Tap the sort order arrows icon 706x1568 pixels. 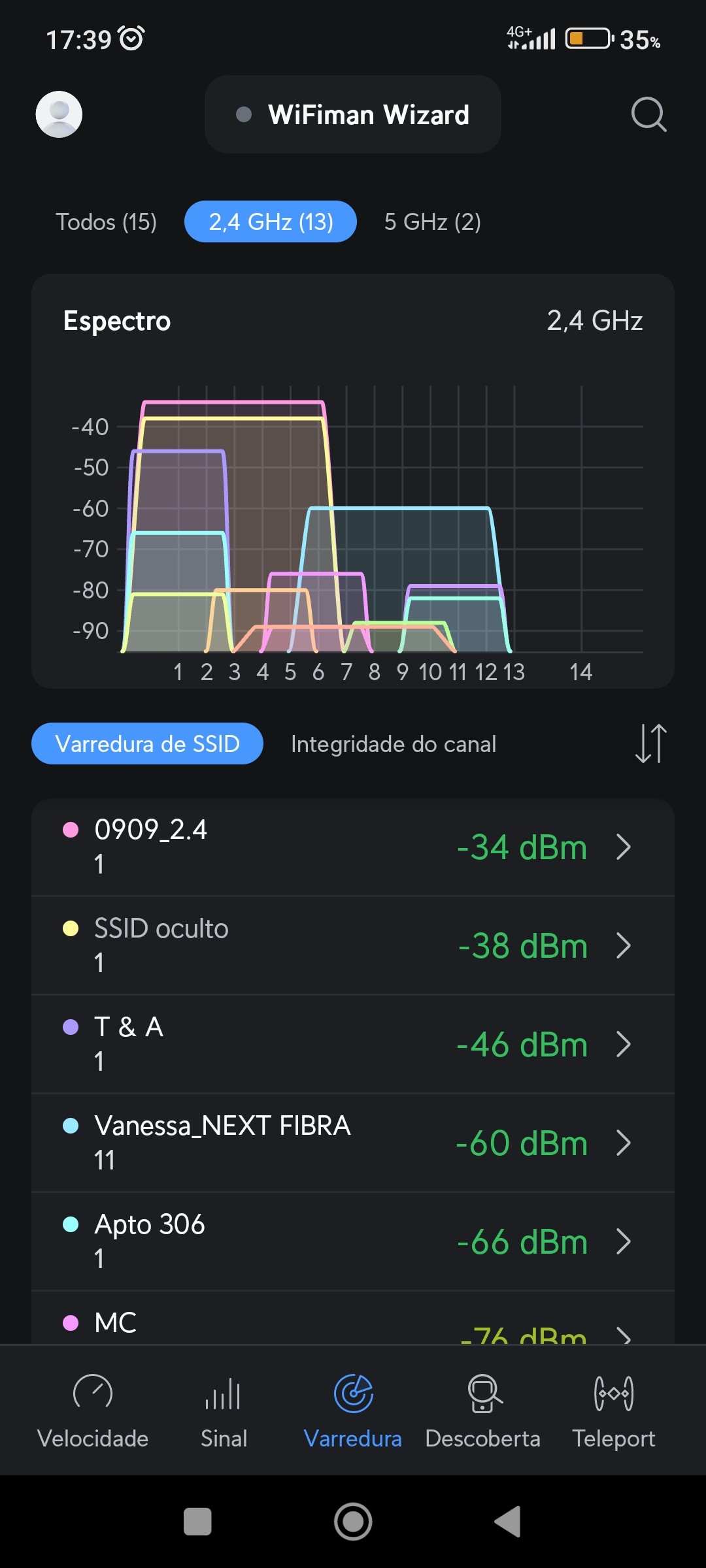click(x=651, y=743)
